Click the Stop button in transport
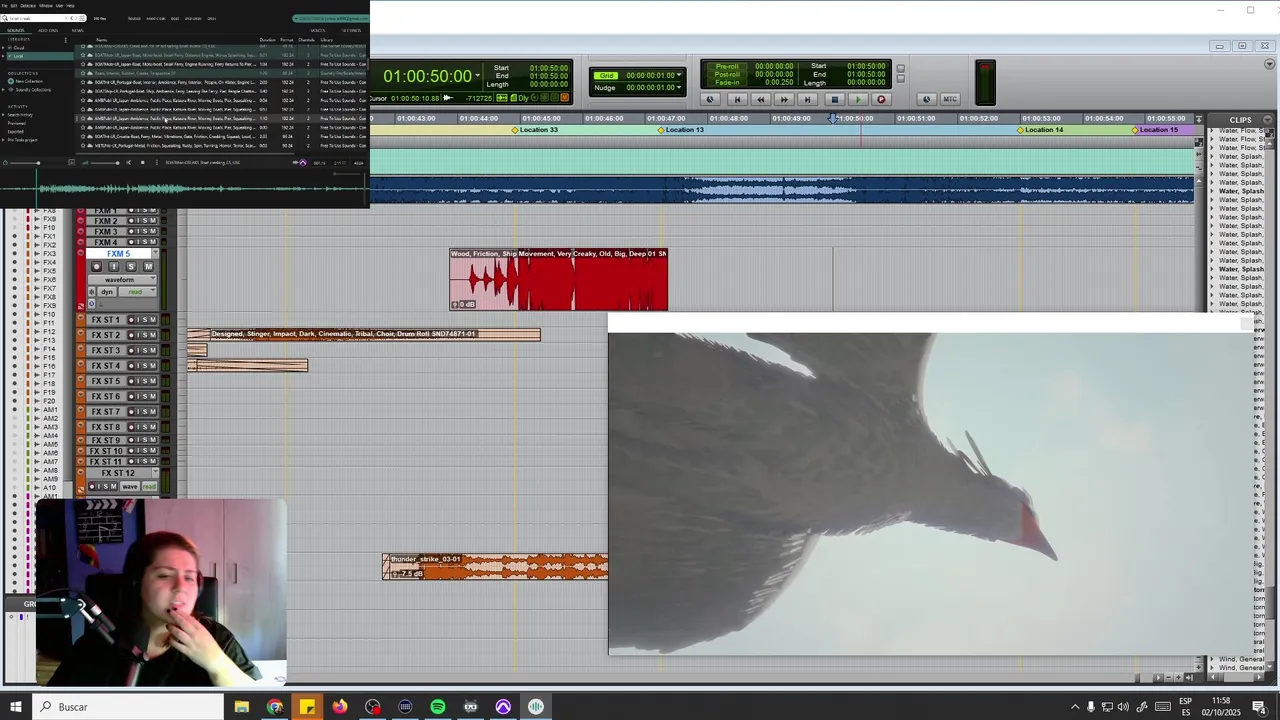This screenshot has width=1280, height=720. tap(835, 99)
